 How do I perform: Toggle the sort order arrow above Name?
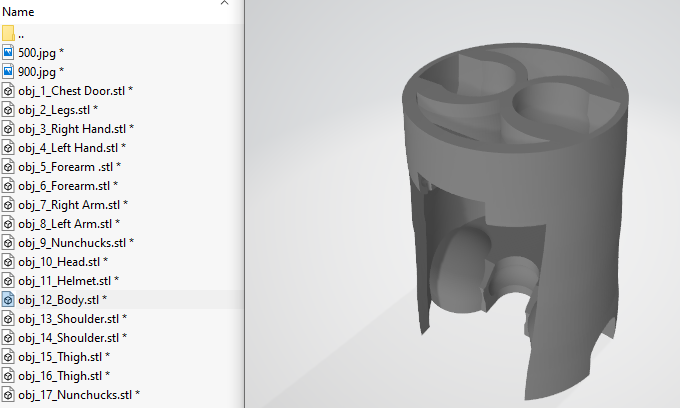224,3
